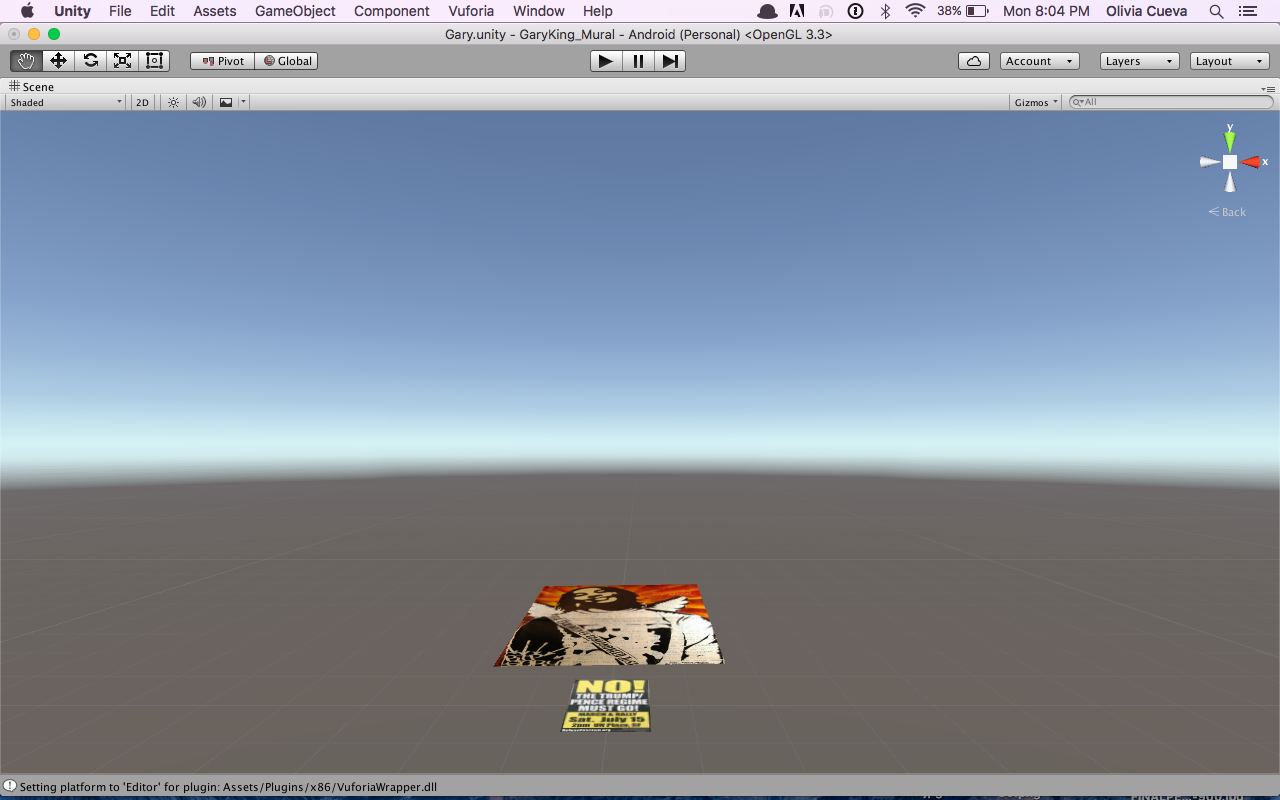Select the mural image target in scene
The width and height of the screenshot is (1280, 800).
[608, 625]
